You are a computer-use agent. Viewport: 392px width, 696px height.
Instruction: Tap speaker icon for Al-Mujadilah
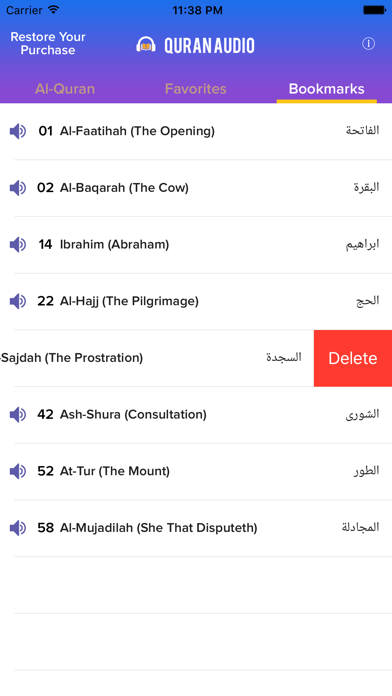(x=18, y=528)
